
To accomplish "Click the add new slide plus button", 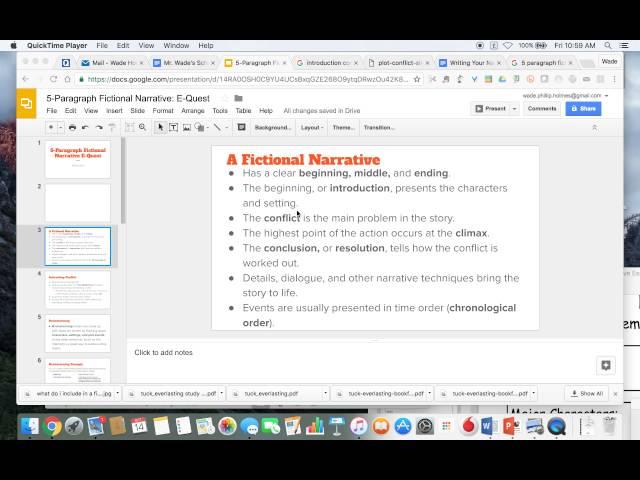I will [x=51, y=127].
